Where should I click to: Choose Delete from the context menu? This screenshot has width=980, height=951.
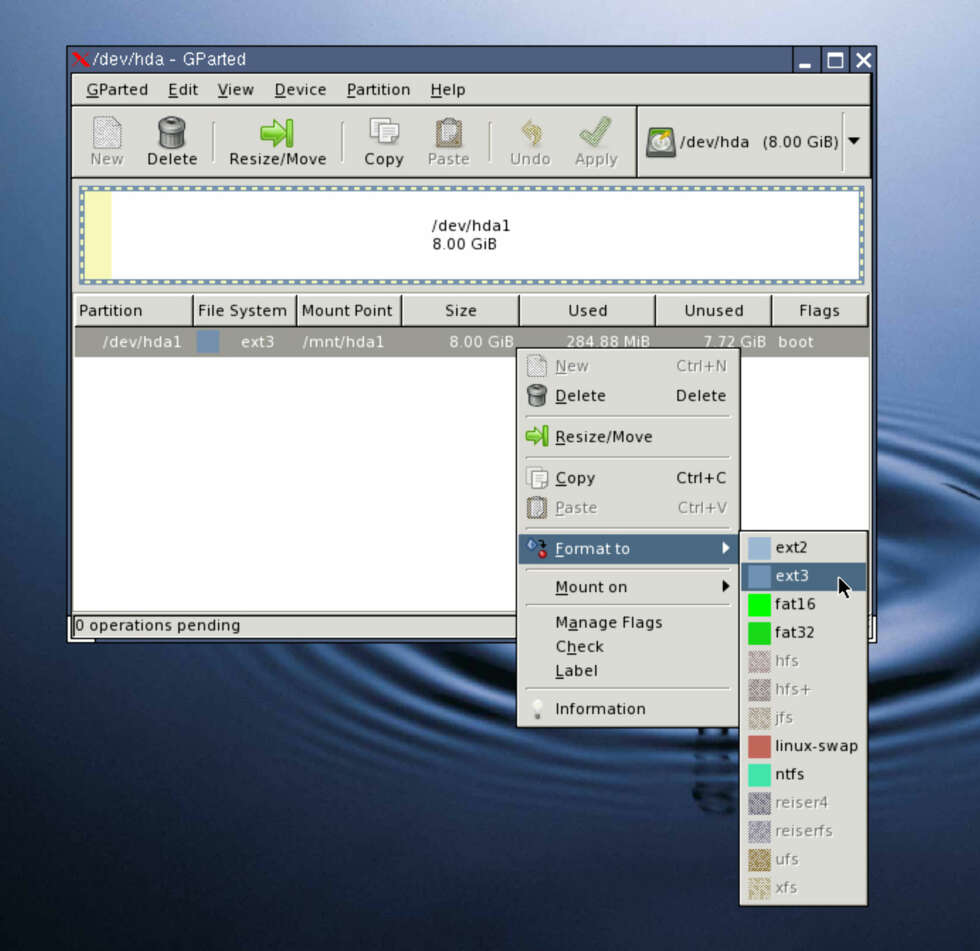pyautogui.click(x=628, y=396)
